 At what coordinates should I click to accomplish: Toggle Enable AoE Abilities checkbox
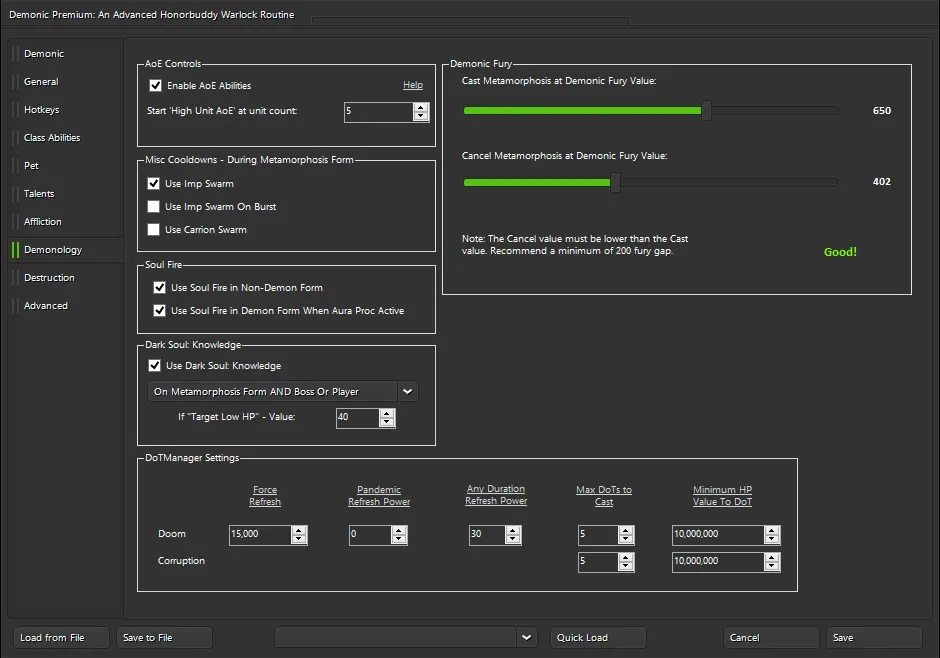(x=155, y=86)
